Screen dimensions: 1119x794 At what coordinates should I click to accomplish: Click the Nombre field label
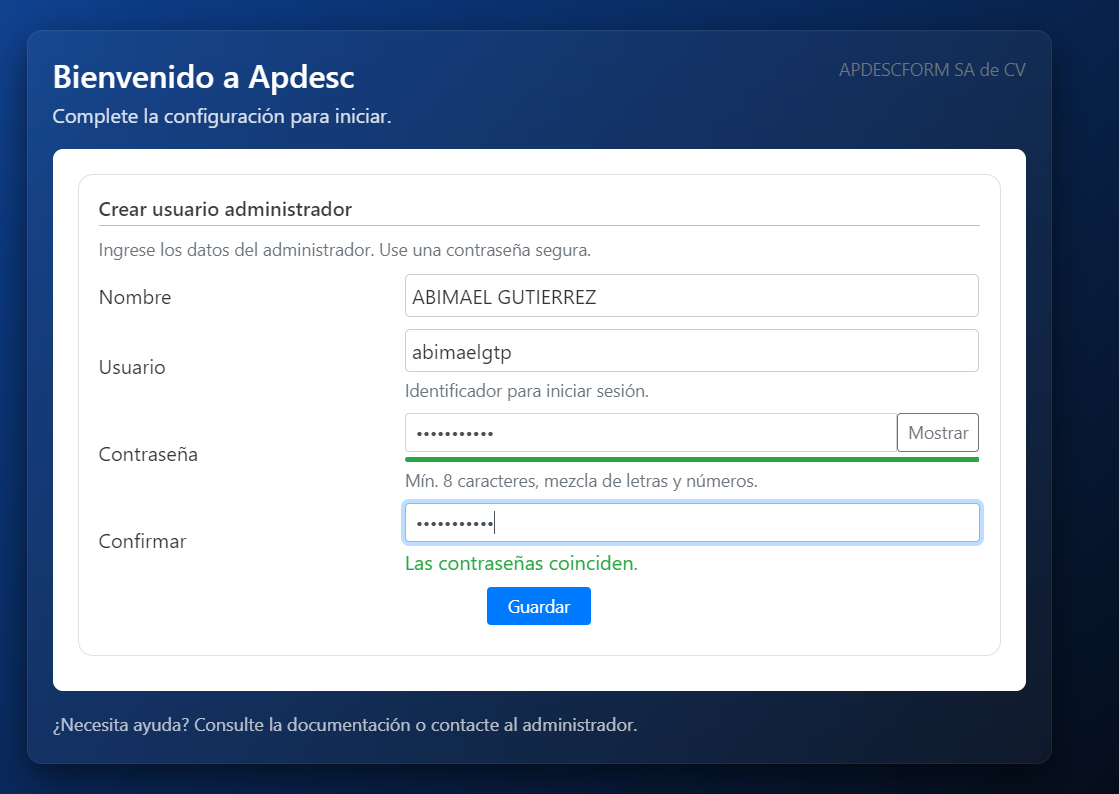coord(135,297)
